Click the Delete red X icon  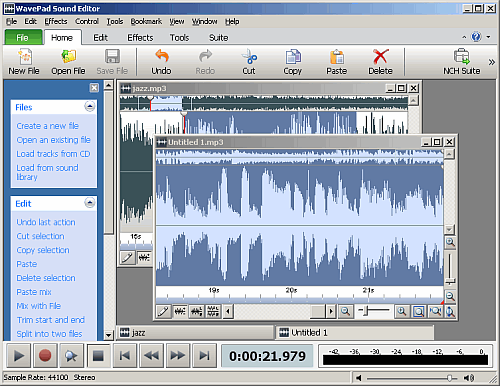[380, 57]
